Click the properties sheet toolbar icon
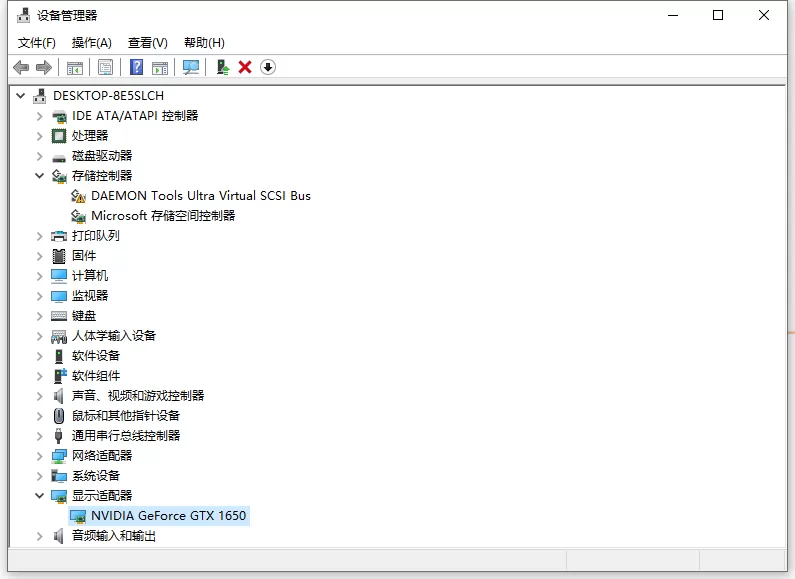The height and width of the screenshot is (579, 795). [x=105, y=67]
